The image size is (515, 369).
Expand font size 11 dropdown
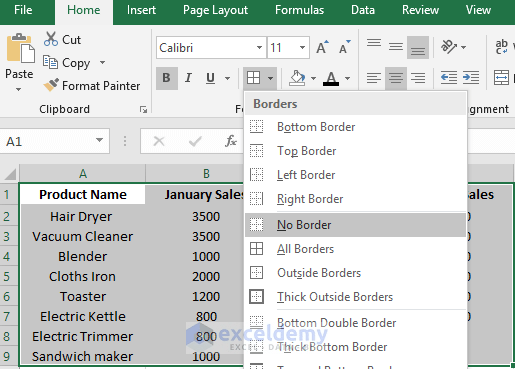click(x=302, y=47)
